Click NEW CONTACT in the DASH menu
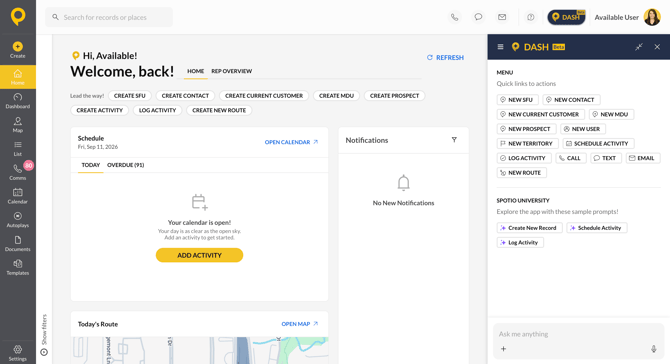The image size is (670, 364). (x=571, y=100)
